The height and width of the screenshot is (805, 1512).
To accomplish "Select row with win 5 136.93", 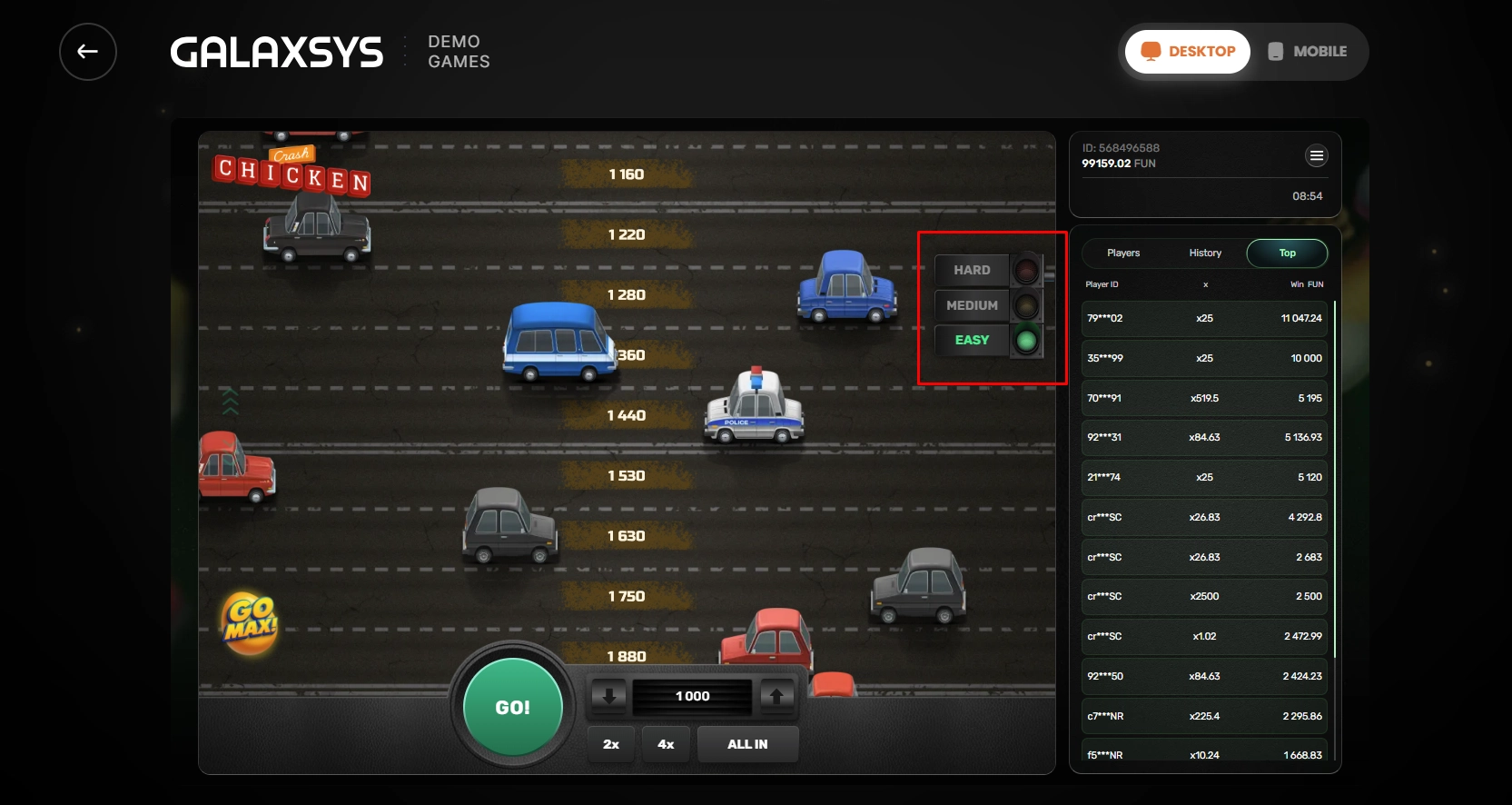I will point(1204,437).
